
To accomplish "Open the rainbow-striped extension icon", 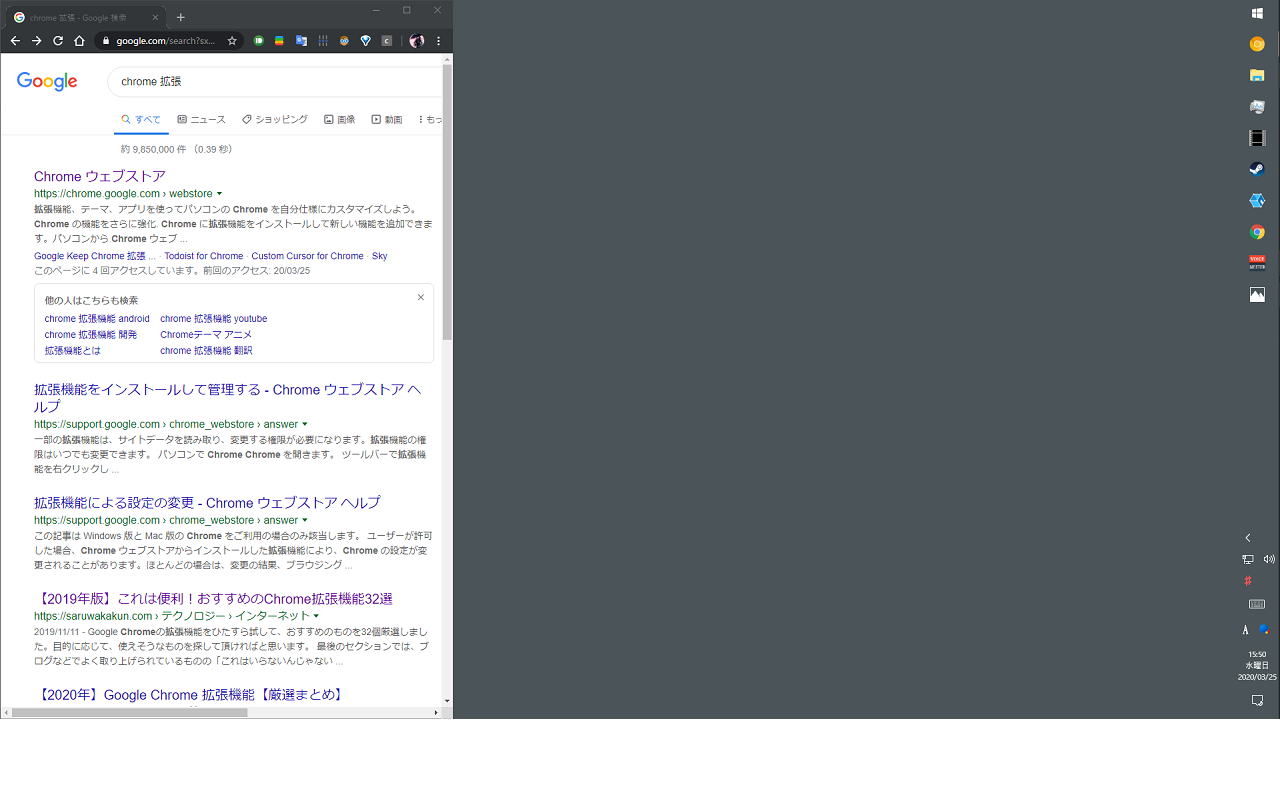I will coord(279,41).
